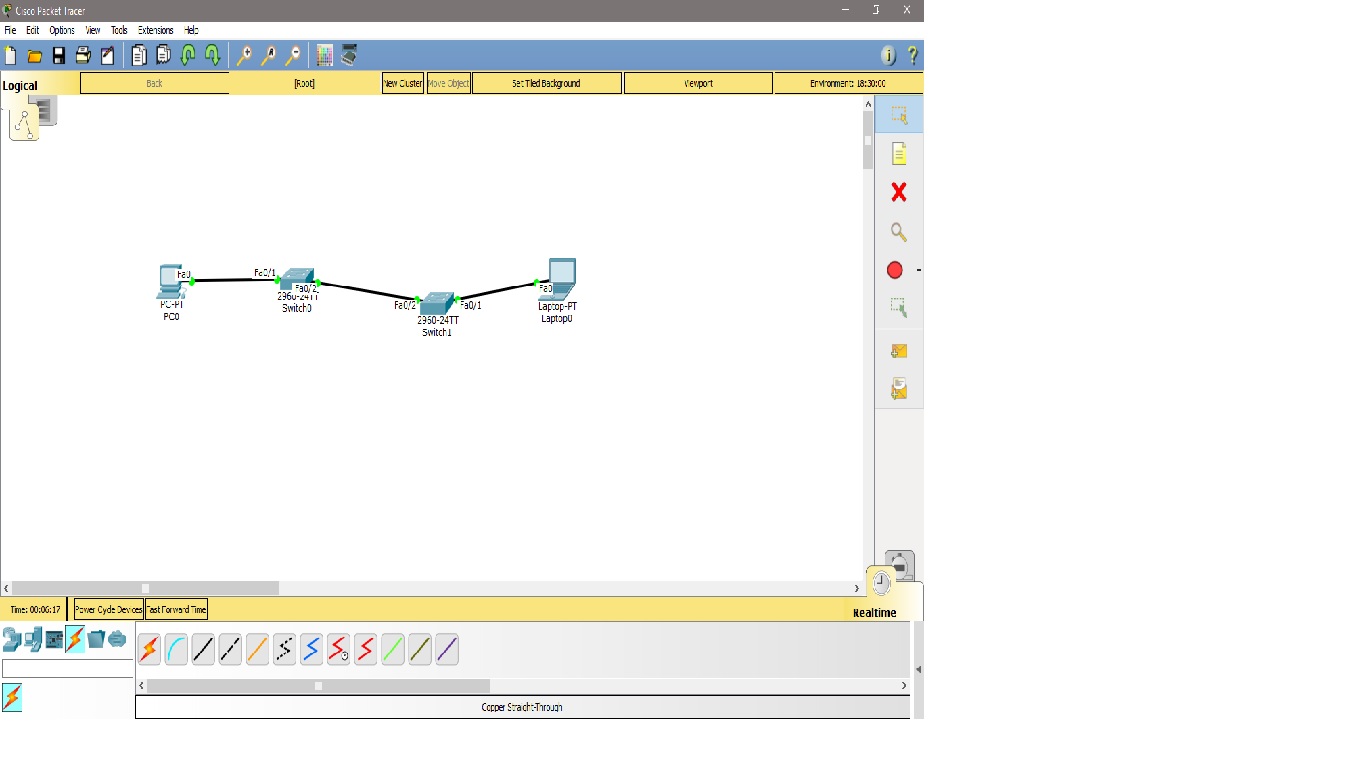Click the Undo toolbar arrow
The height and width of the screenshot is (768, 1366).
pos(190,55)
